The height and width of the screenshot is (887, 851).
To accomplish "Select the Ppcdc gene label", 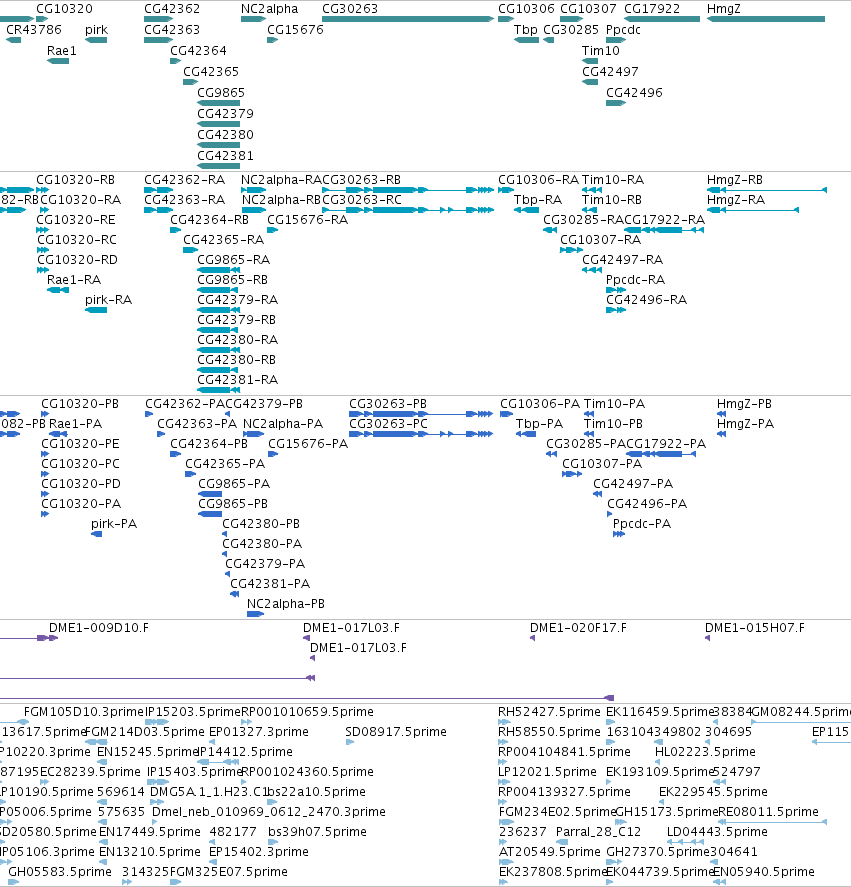I will pyautogui.click(x=623, y=29).
